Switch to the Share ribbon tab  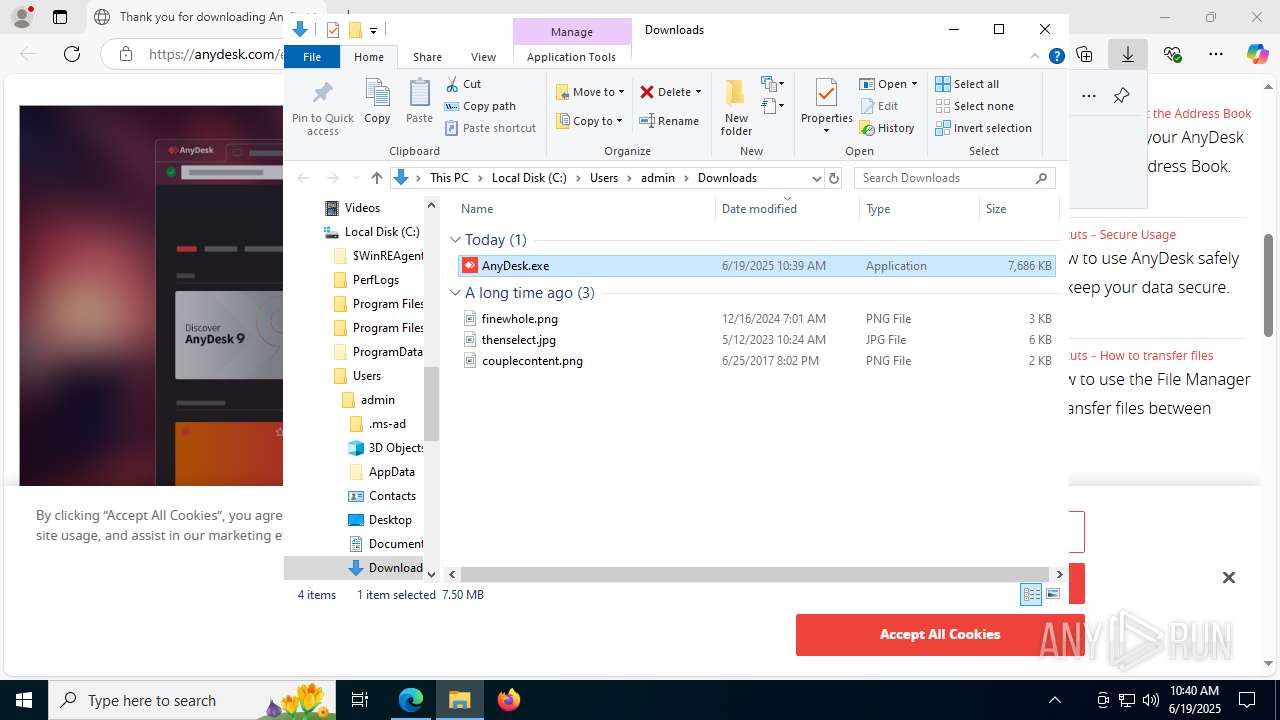pyautogui.click(x=427, y=57)
